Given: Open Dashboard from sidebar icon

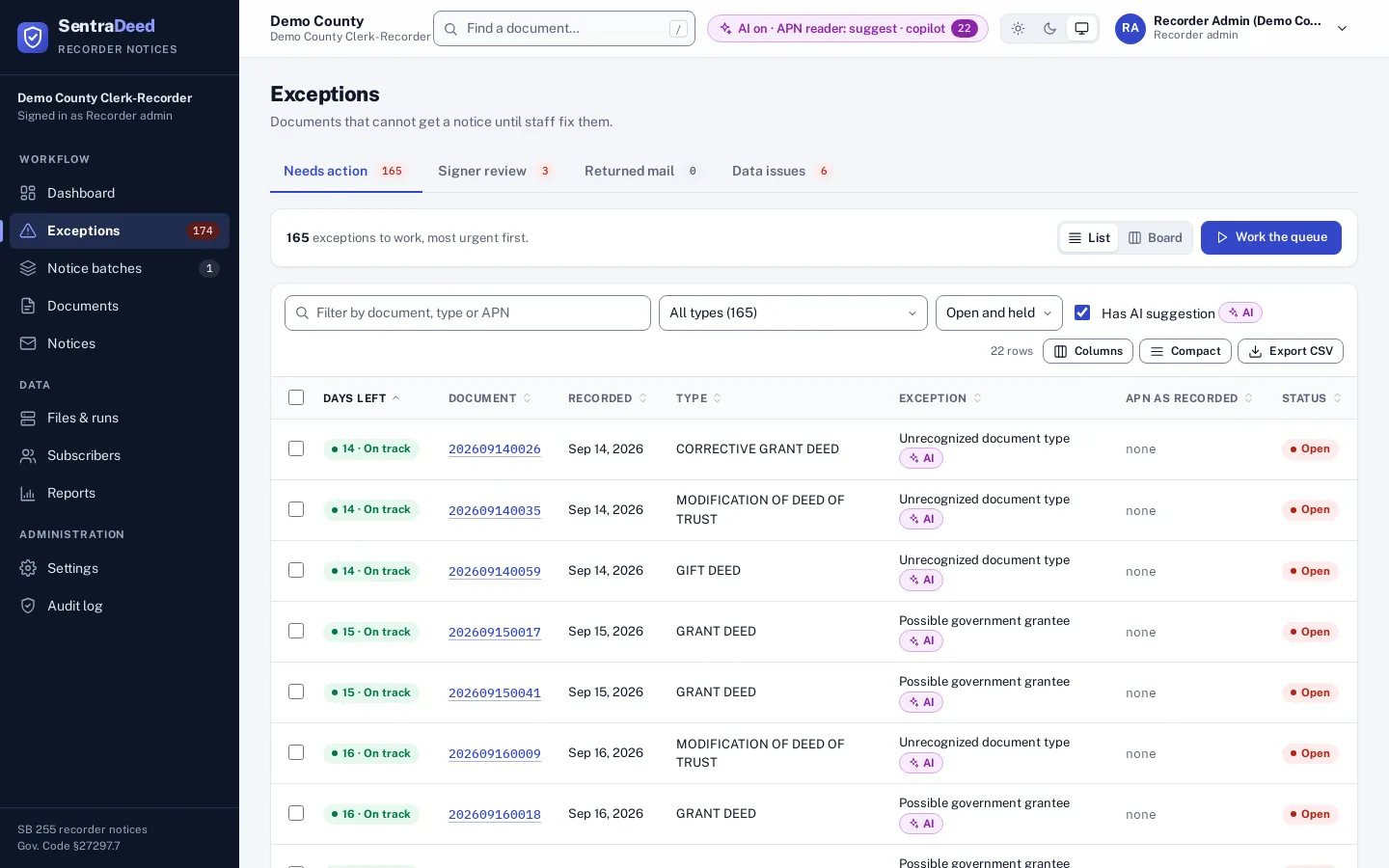Looking at the screenshot, I should point(28,193).
